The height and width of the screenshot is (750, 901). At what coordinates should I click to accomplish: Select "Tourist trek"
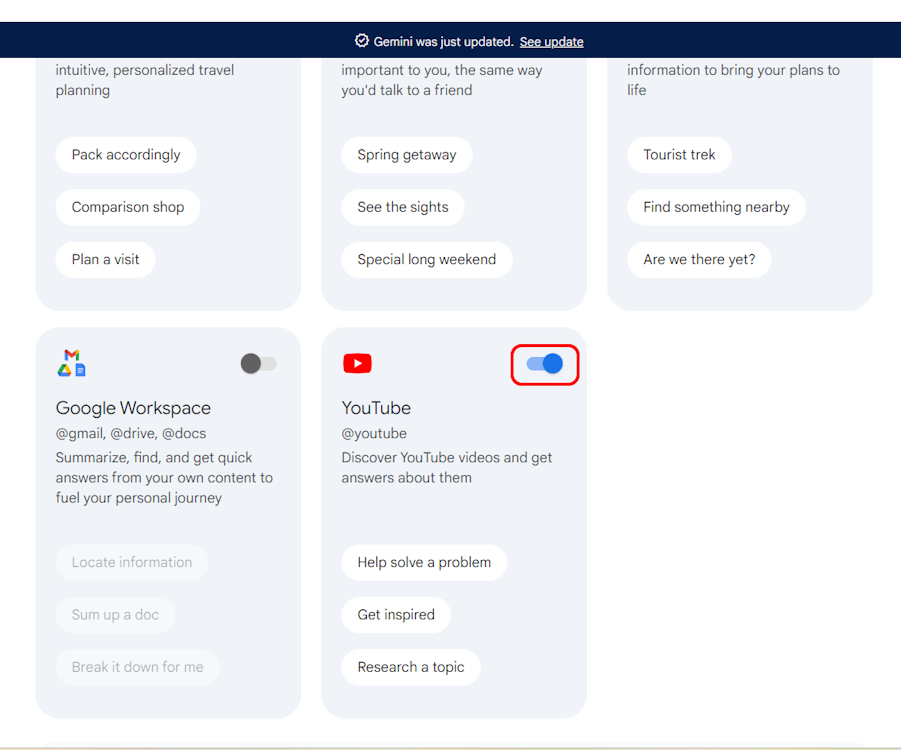[679, 155]
